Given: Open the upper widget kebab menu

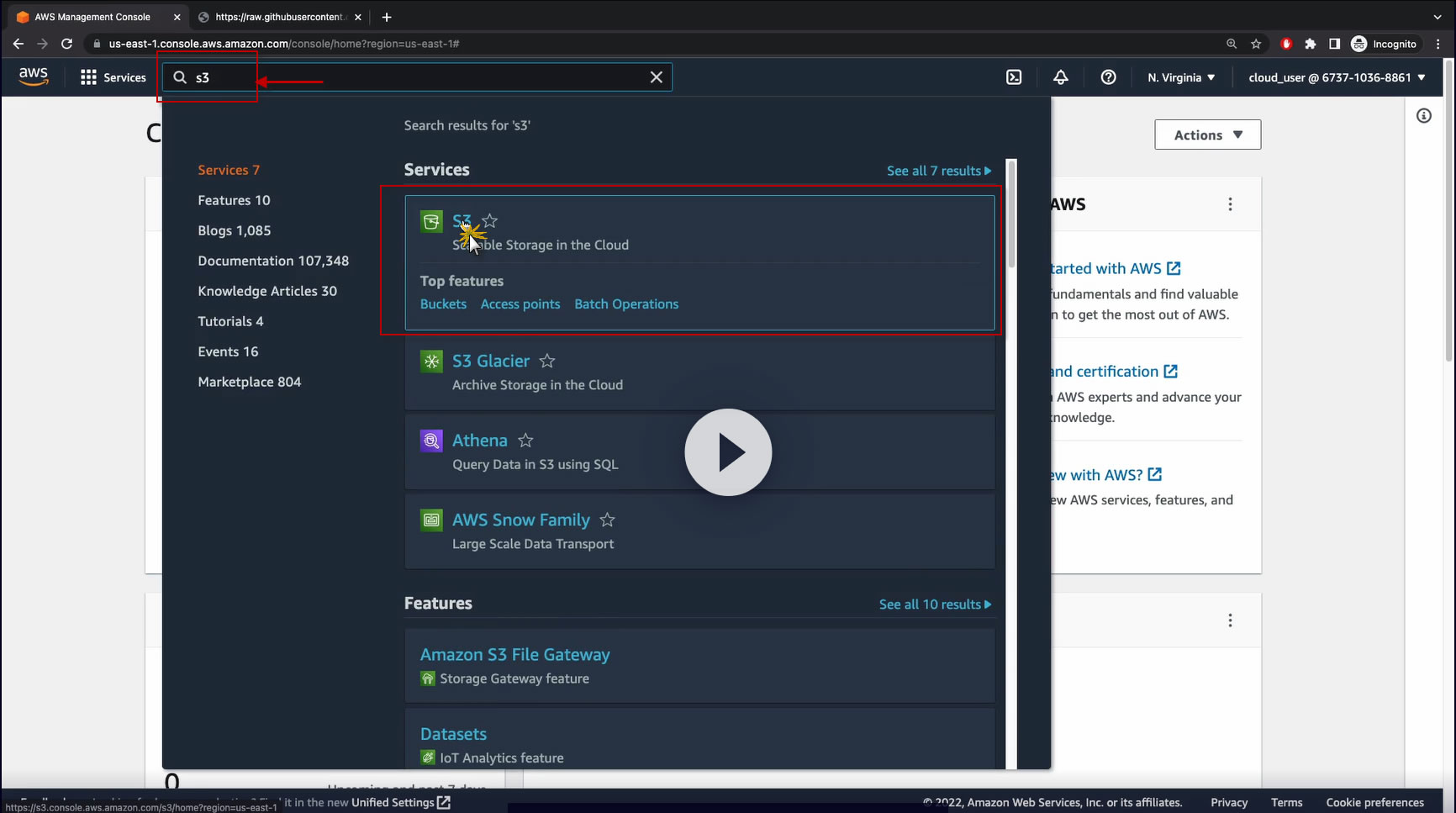Looking at the screenshot, I should [1230, 204].
